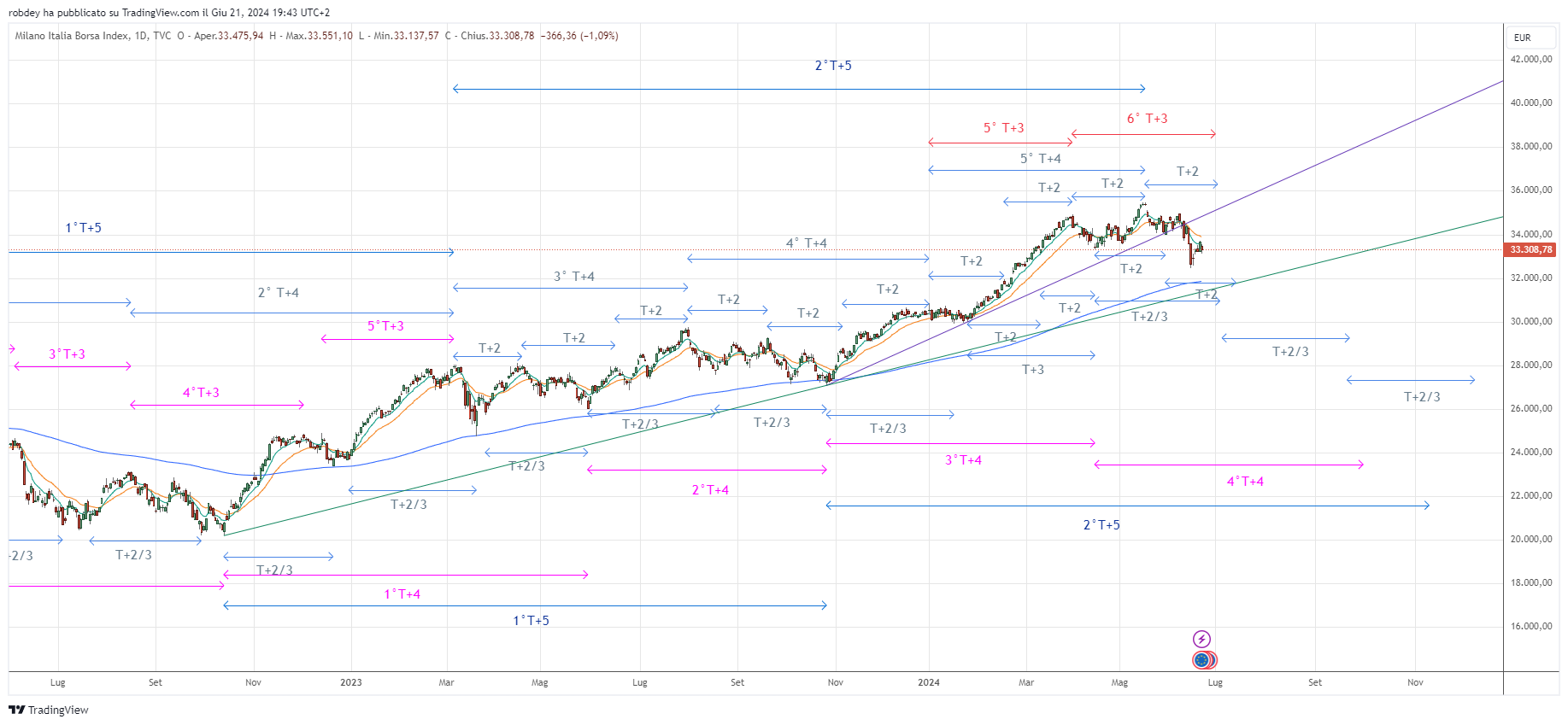
Task: Click the 40.000,00 price axis value
Action: (x=1531, y=102)
